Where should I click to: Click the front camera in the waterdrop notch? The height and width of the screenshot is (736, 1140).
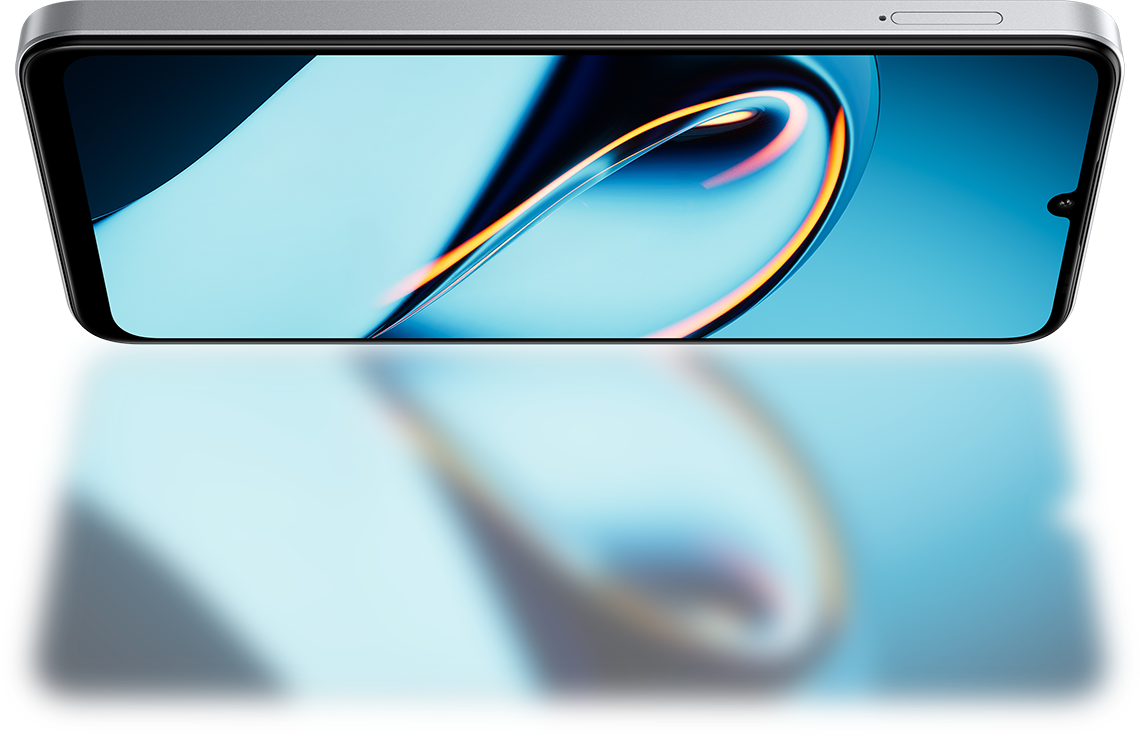[1061, 205]
